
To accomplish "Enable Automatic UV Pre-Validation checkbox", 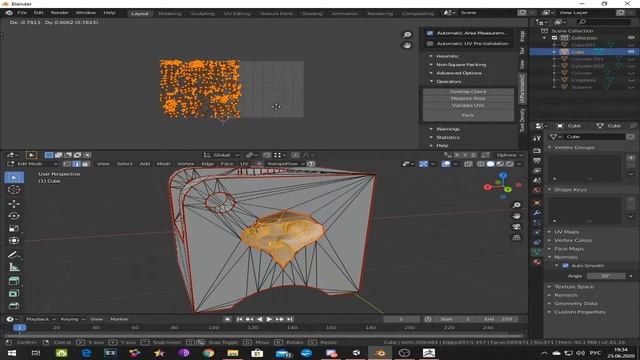I will (430, 44).
